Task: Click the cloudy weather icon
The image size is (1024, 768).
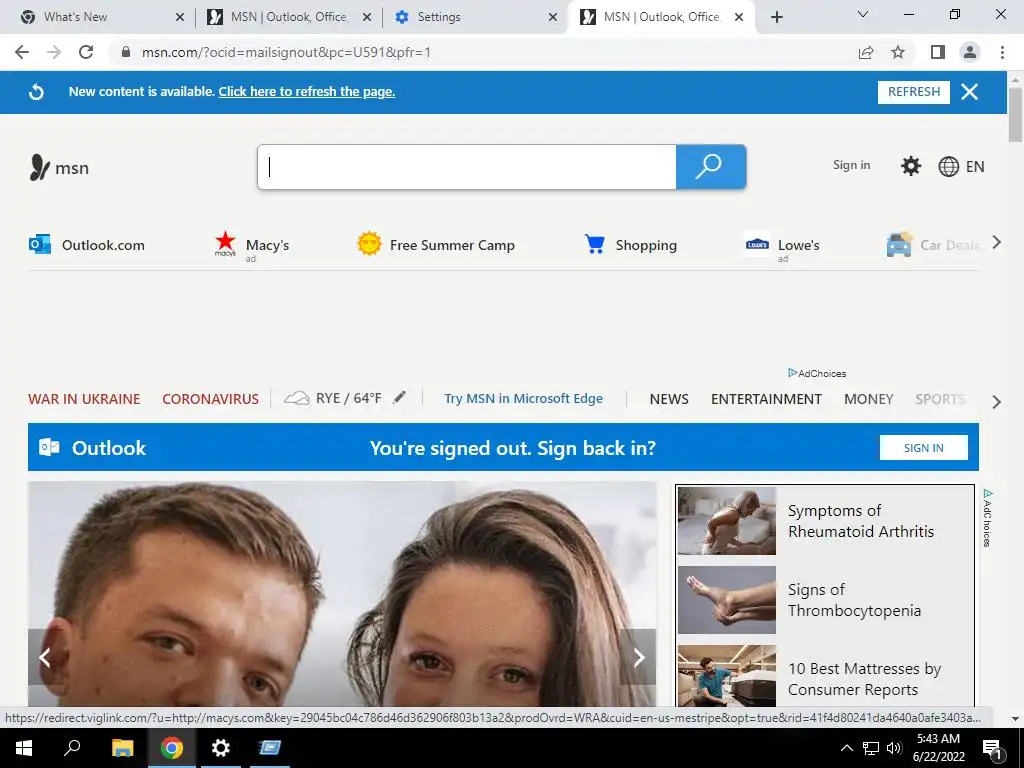Action: click(297, 398)
